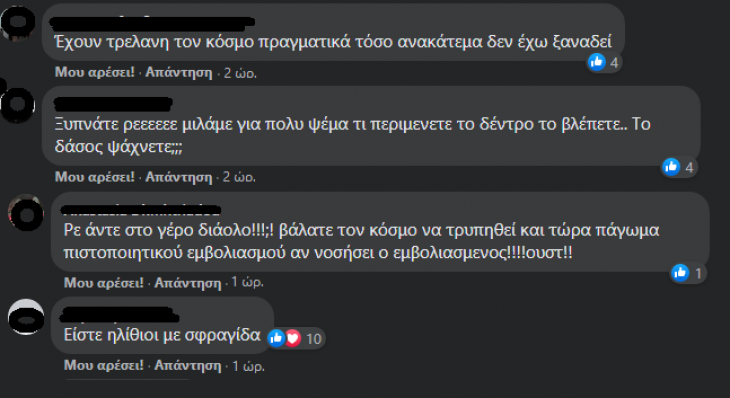Image resolution: width=730 pixels, height=398 pixels.
Task: Click blue like icon on 'Είστε ηλίθιοι' comment
Action: [277, 338]
